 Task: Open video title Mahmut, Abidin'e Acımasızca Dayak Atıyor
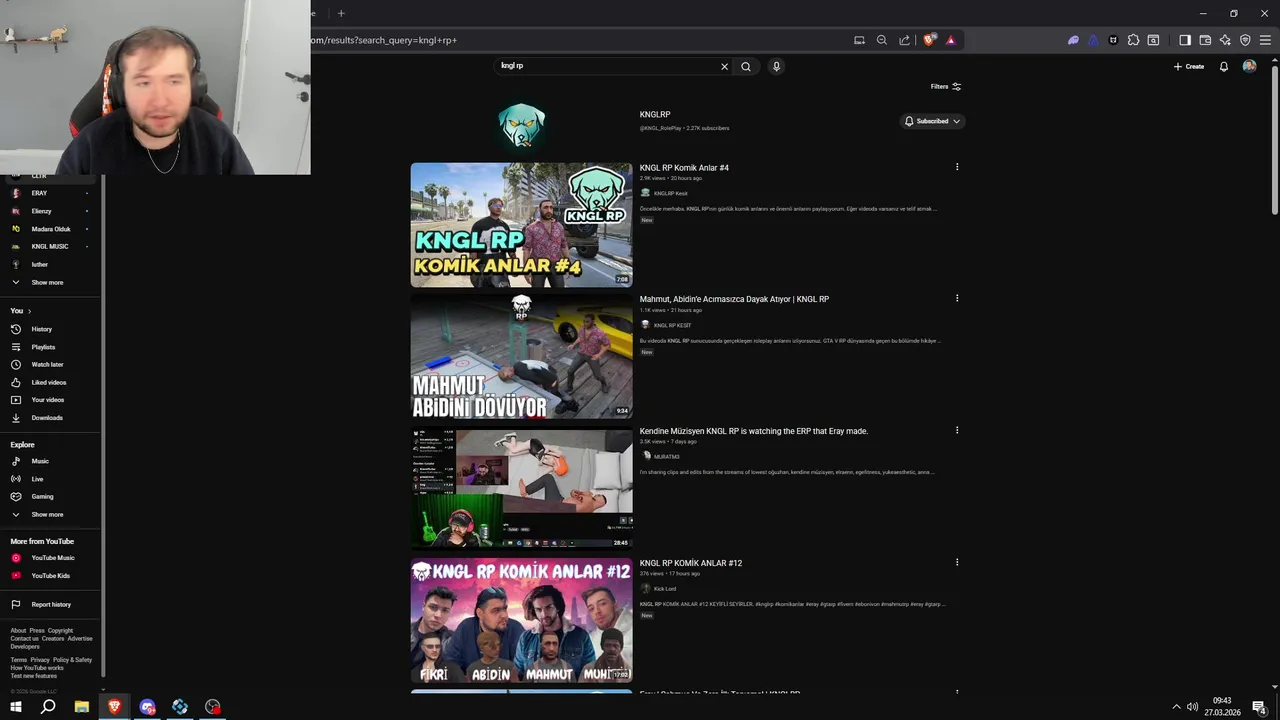(x=734, y=299)
